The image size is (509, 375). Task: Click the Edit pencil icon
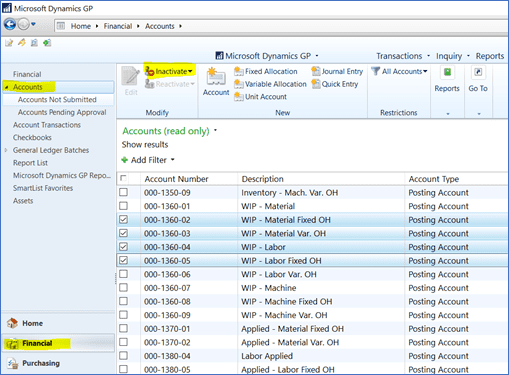[x=130, y=76]
